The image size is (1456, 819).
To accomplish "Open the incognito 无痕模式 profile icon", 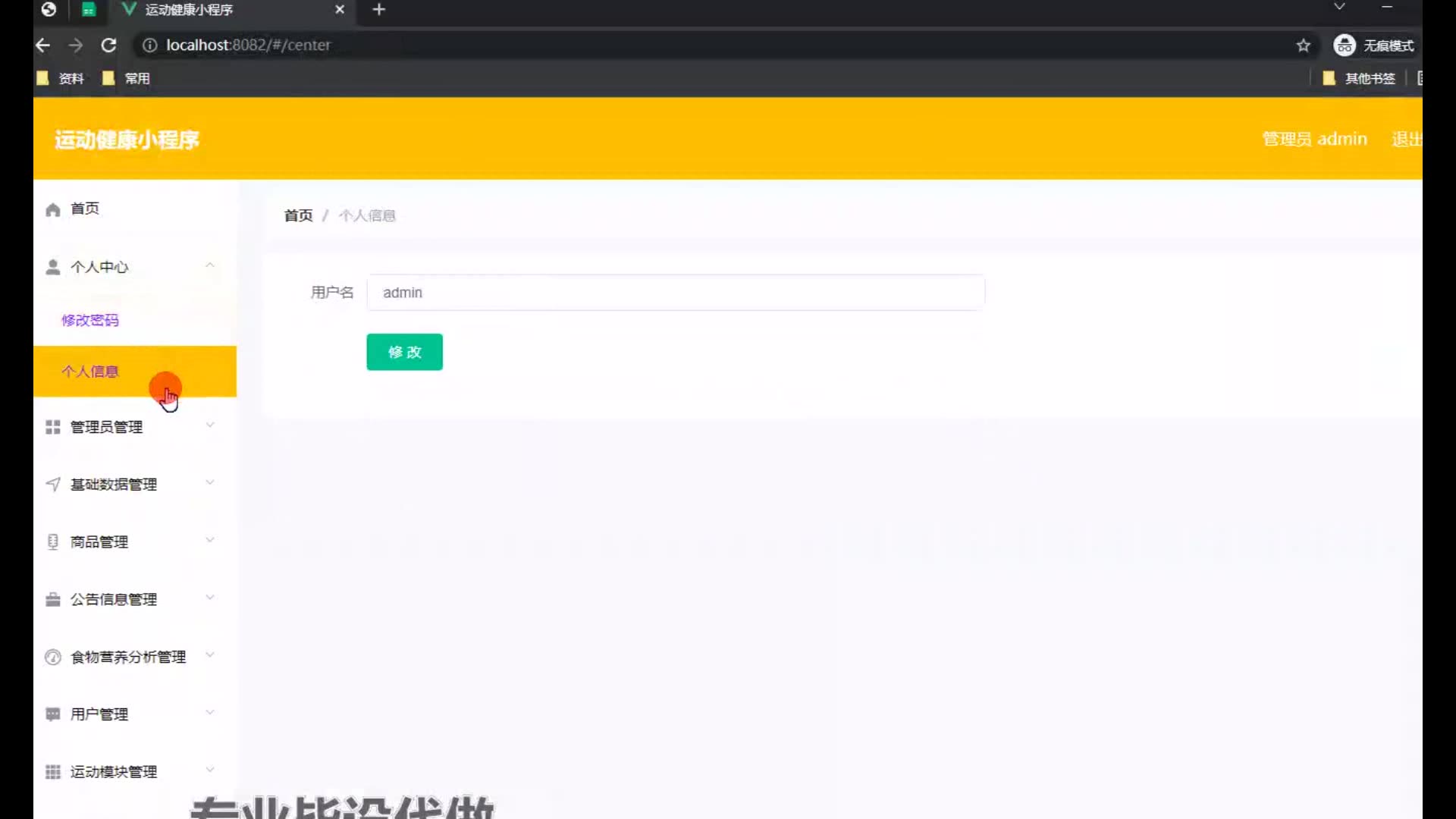I will click(x=1344, y=45).
